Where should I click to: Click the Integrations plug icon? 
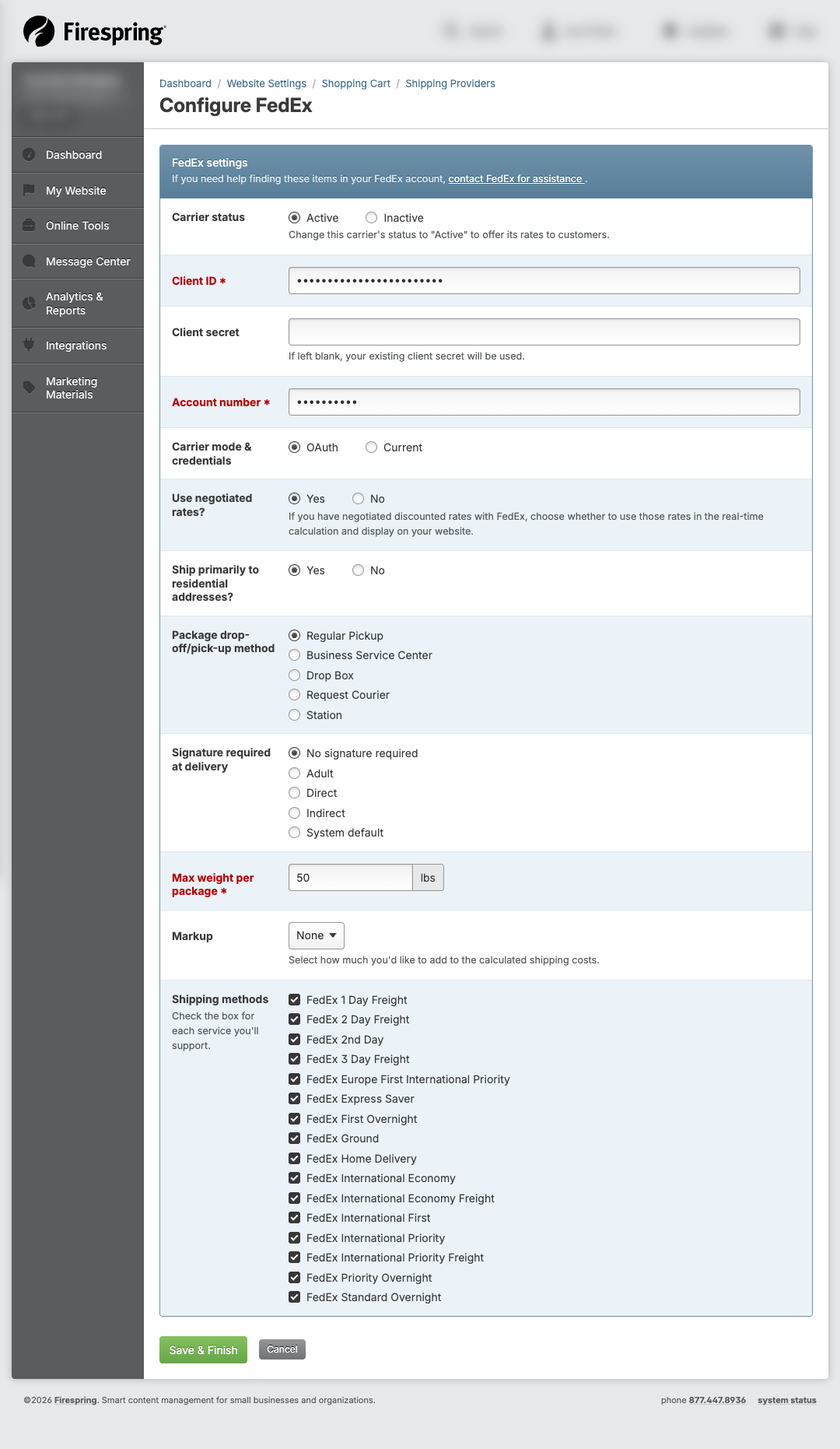pyautogui.click(x=29, y=345)
